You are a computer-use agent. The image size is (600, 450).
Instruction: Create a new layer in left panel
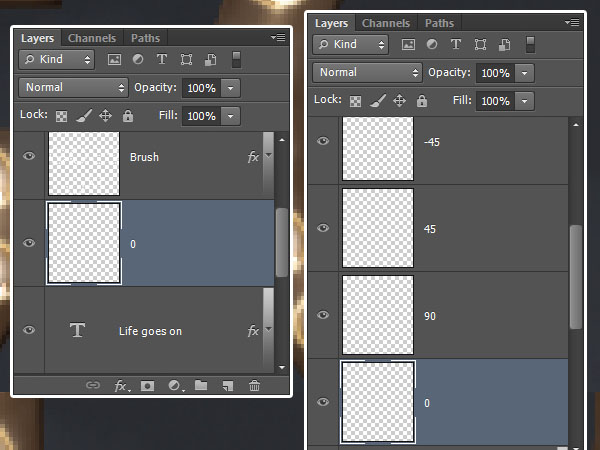(227, 385)
